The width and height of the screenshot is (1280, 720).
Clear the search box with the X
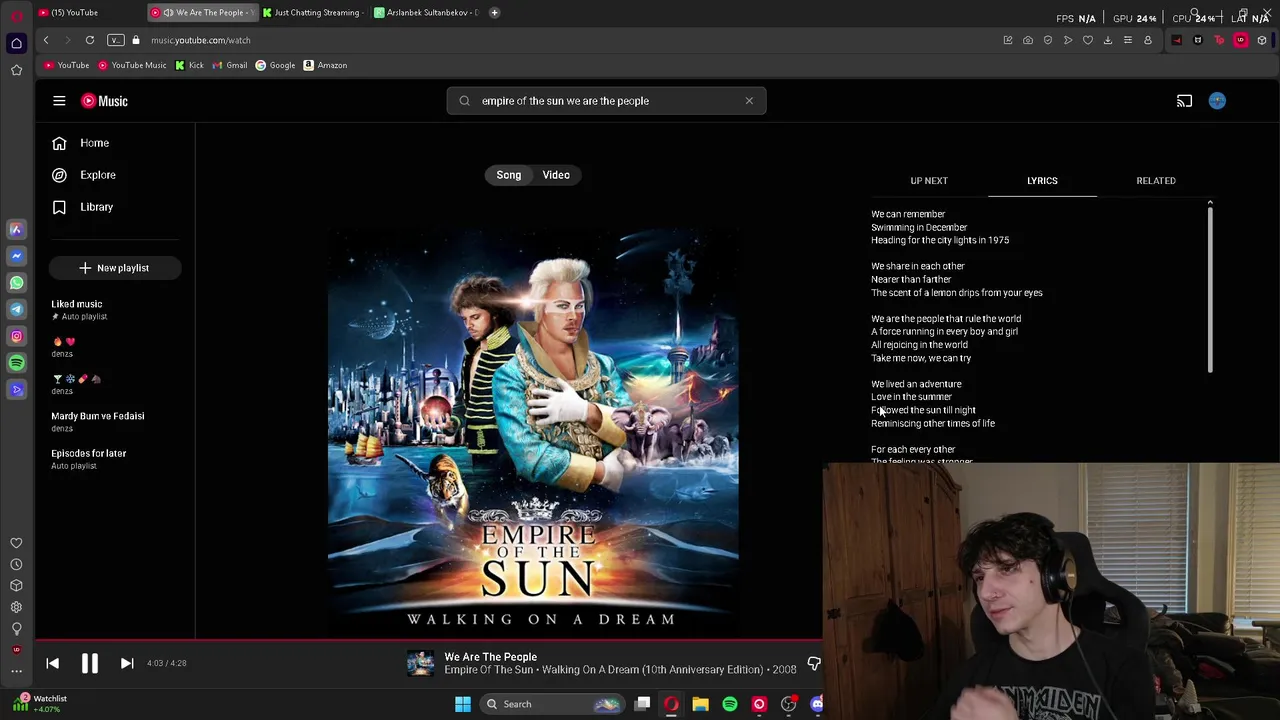pos(749,101)
